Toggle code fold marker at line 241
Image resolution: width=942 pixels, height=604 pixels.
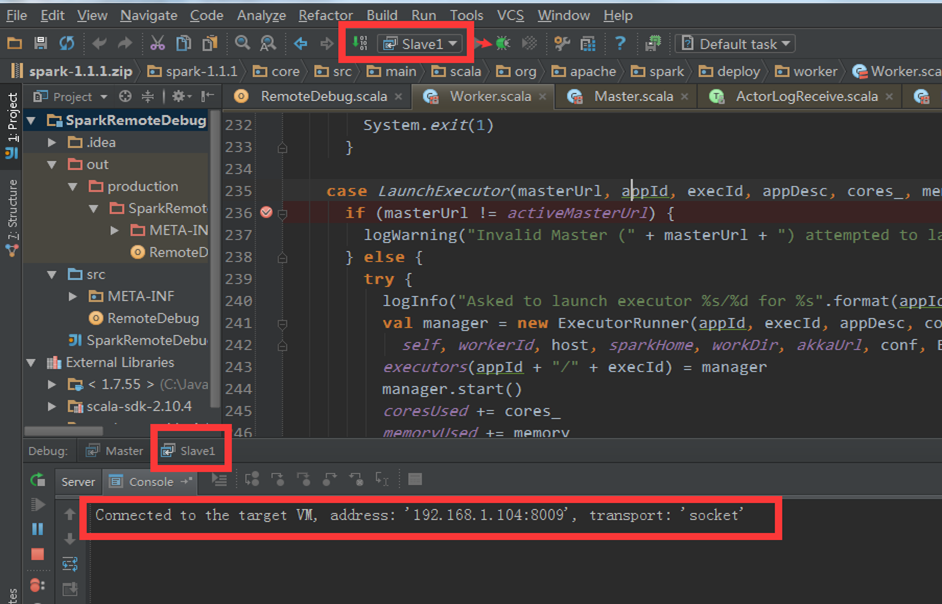[282, 324]
